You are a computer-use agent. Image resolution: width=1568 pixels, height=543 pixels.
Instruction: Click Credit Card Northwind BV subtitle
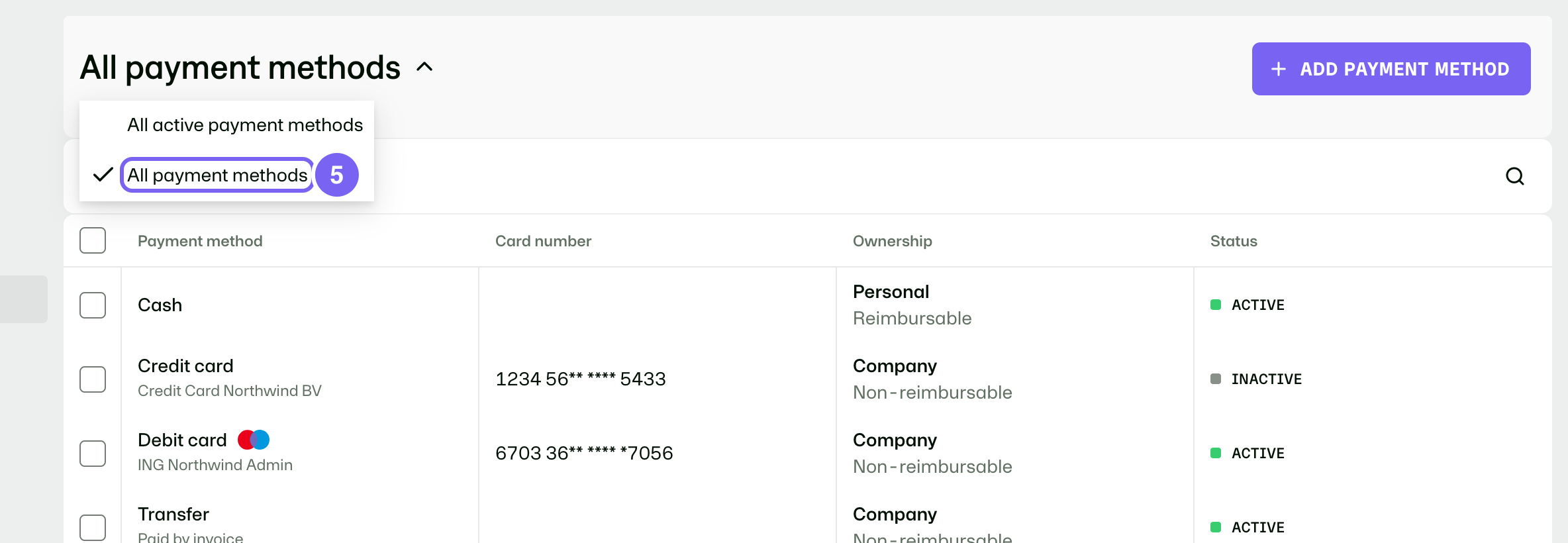pyautogui.click(x=230, y=391)
